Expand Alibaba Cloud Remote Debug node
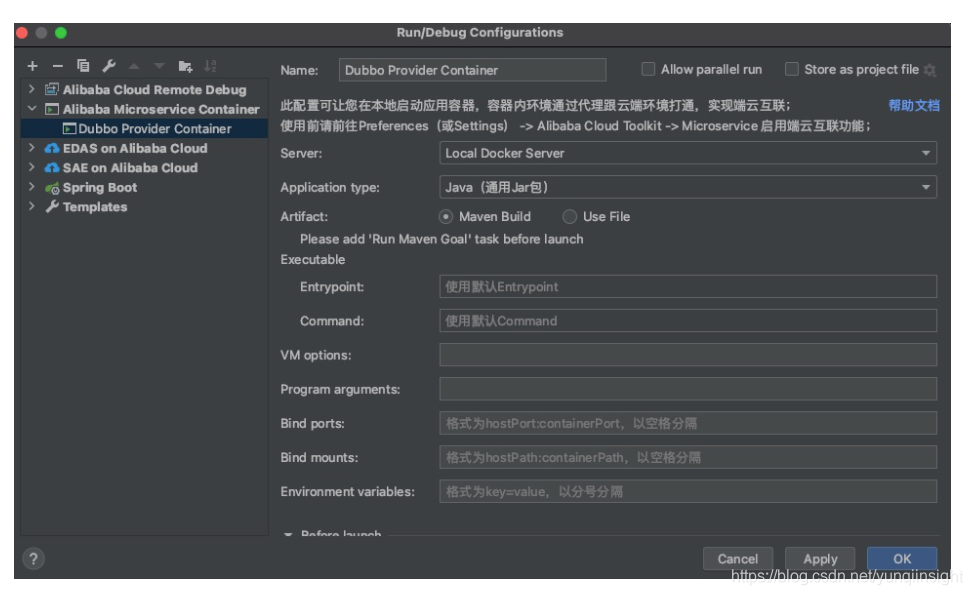 [x=32, y=89]
